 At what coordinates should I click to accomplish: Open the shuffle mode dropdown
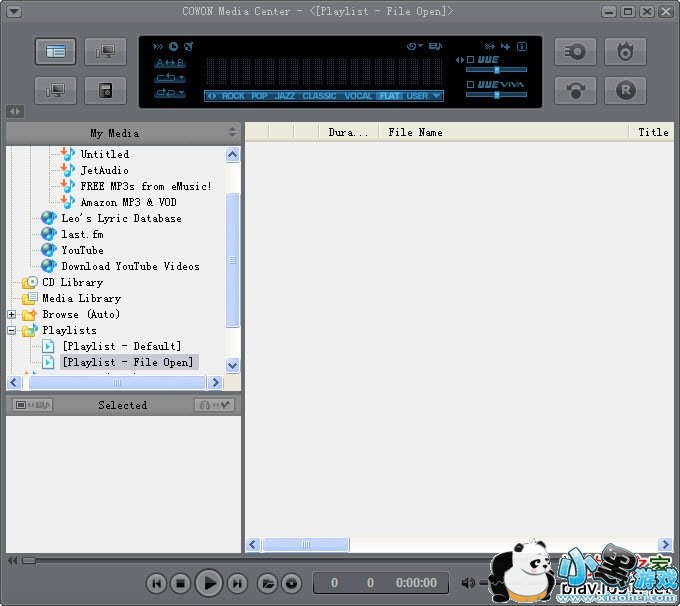[x=170, y=93]
